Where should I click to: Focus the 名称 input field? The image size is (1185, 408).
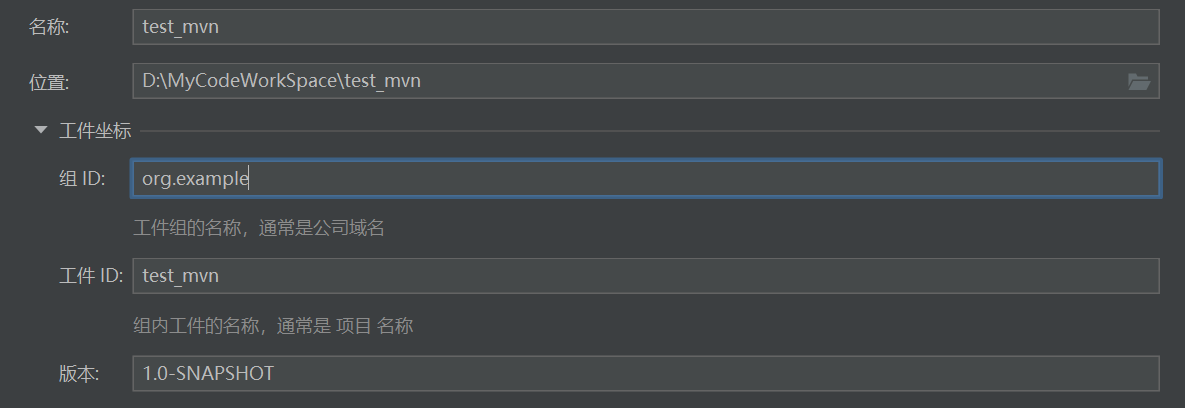click(645, 28)
